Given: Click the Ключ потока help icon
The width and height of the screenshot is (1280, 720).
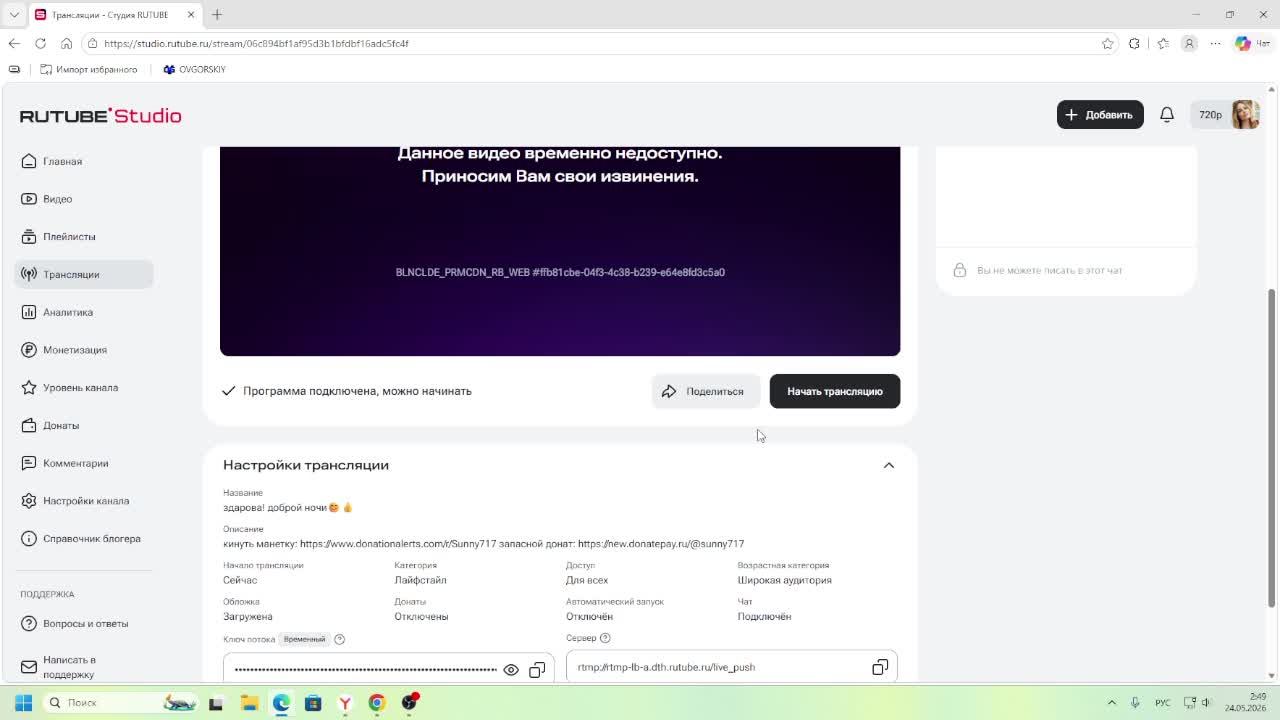Looking at the screenshot, I should click(339, 639).
